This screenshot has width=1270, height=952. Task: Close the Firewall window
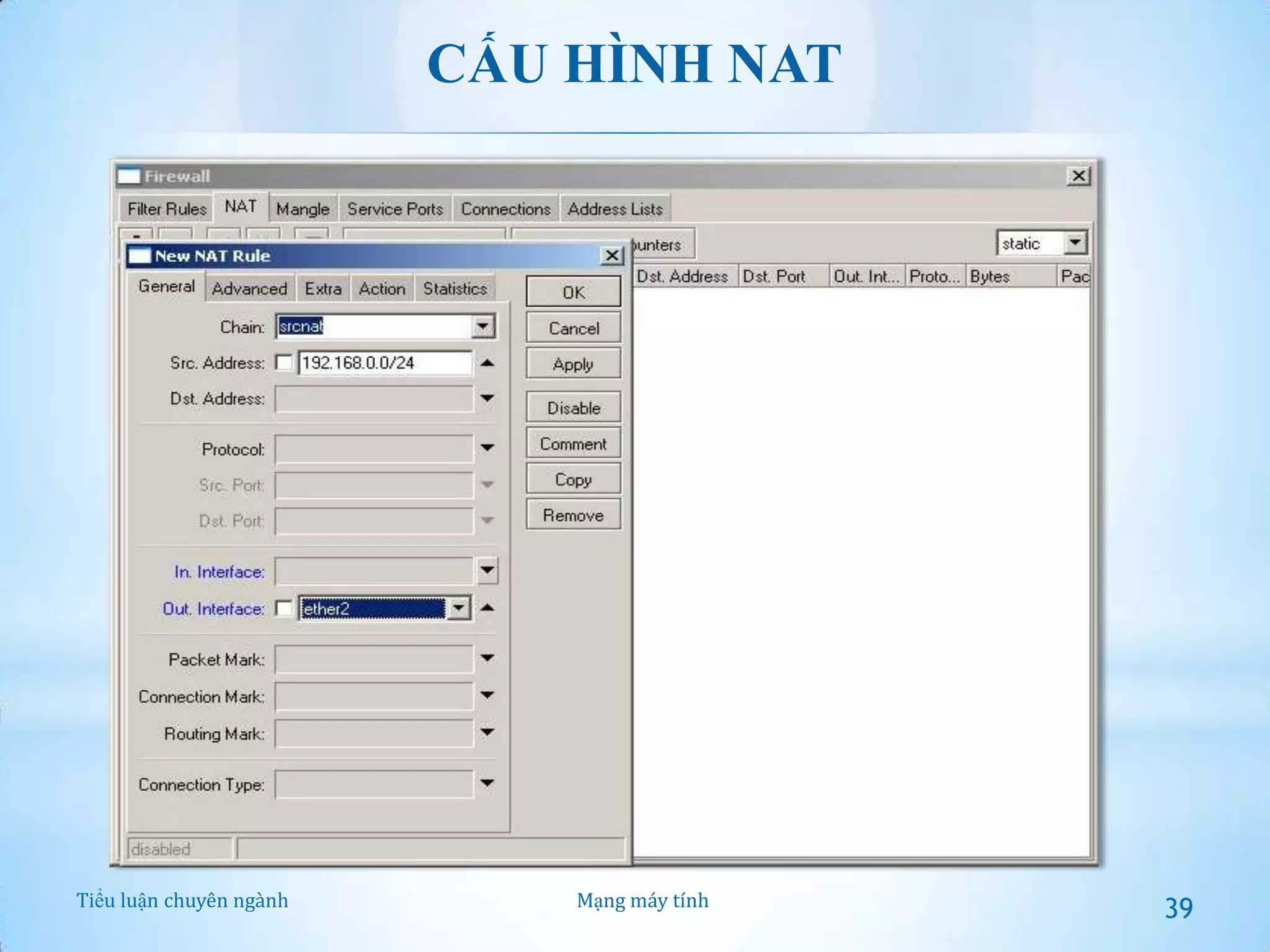click(x=1079, y=176)
